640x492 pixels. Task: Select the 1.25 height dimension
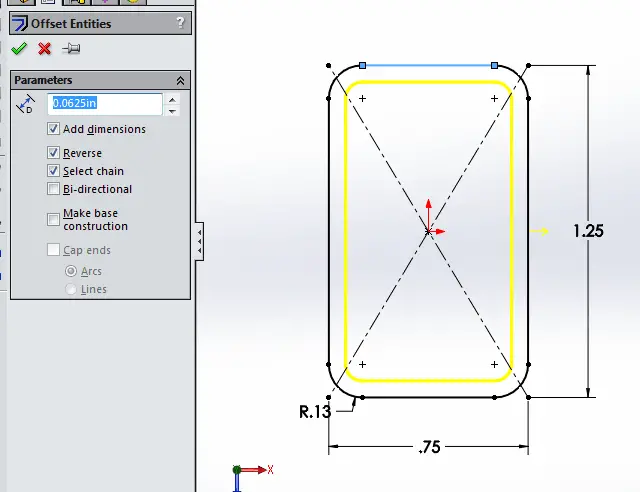point(588,231)
